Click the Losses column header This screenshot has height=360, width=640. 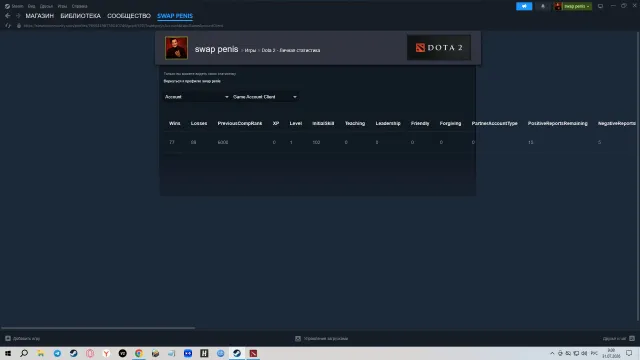point(199,123)
